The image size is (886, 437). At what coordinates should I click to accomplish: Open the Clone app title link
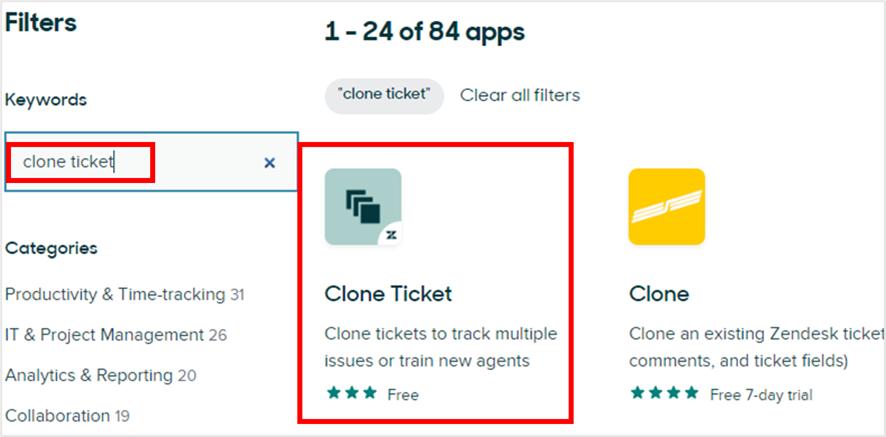pyautogui.click(x=659, y=294)
